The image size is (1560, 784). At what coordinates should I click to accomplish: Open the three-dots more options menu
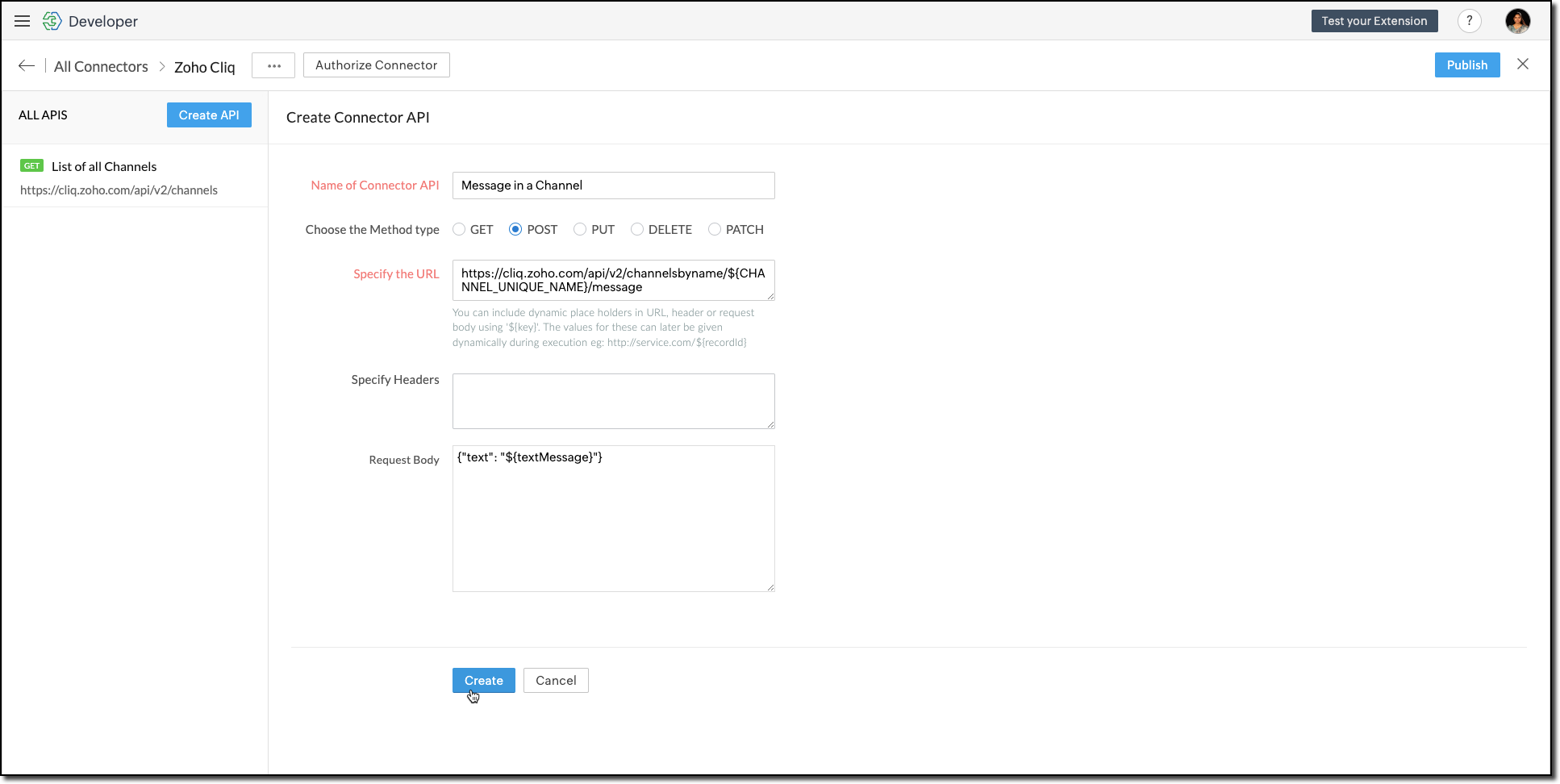[273, 65]
